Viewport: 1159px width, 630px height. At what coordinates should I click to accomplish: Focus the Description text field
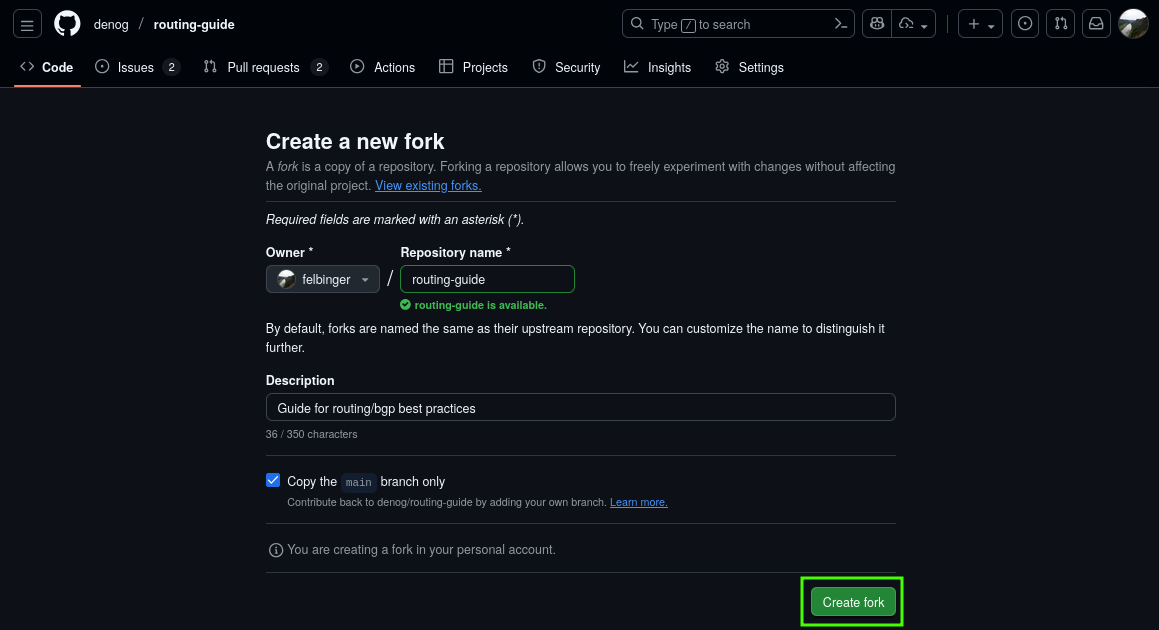pyautogui.click(x=580, y=408)
